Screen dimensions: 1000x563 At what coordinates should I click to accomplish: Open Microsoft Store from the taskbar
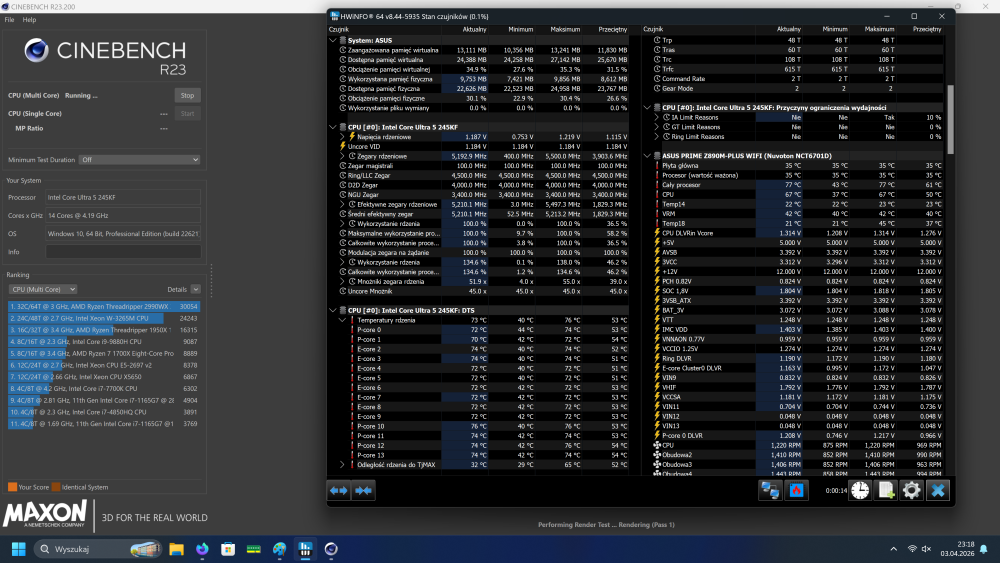point(228,549)
